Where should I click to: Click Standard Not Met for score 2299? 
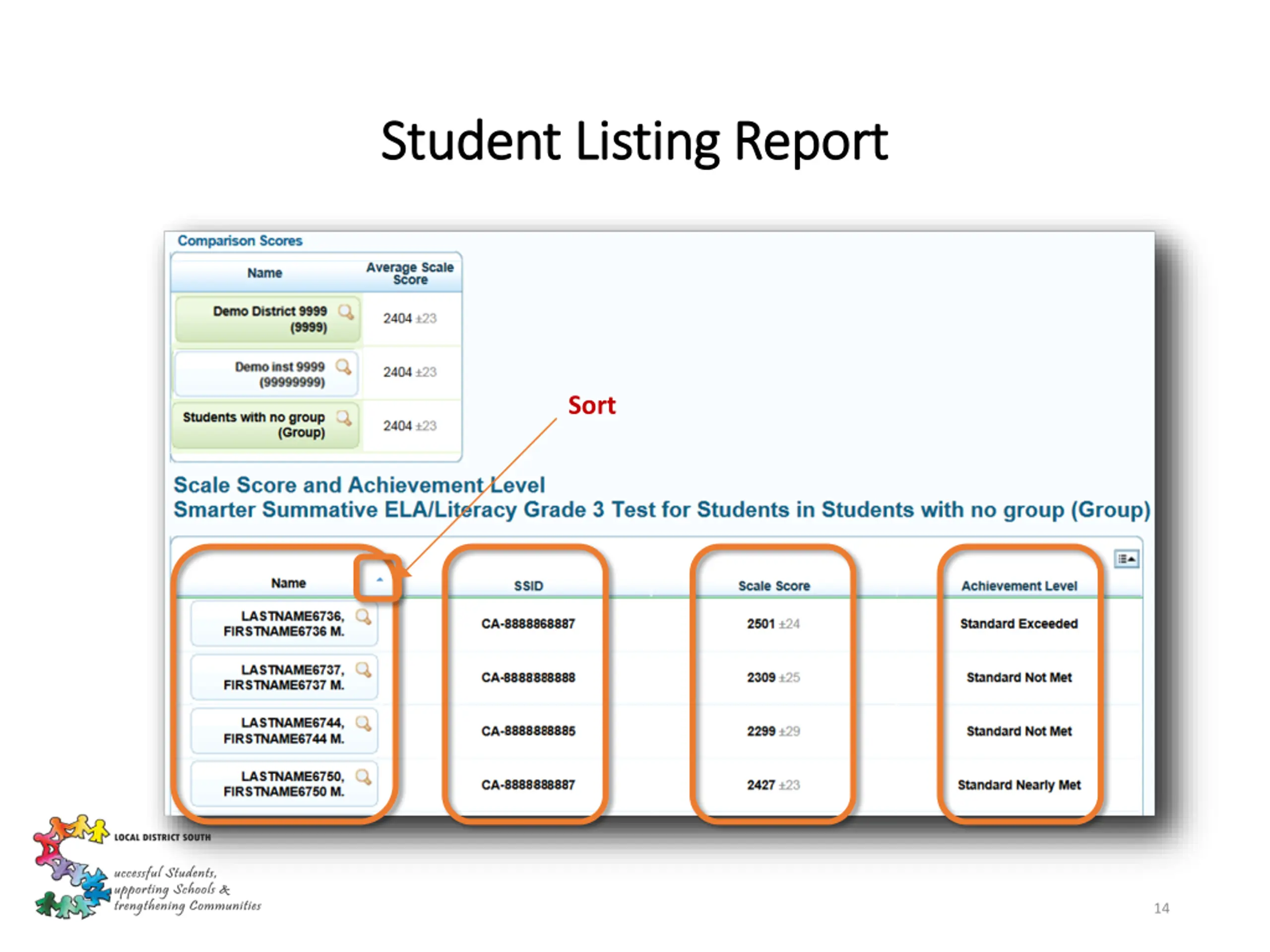coord(1019,731)
